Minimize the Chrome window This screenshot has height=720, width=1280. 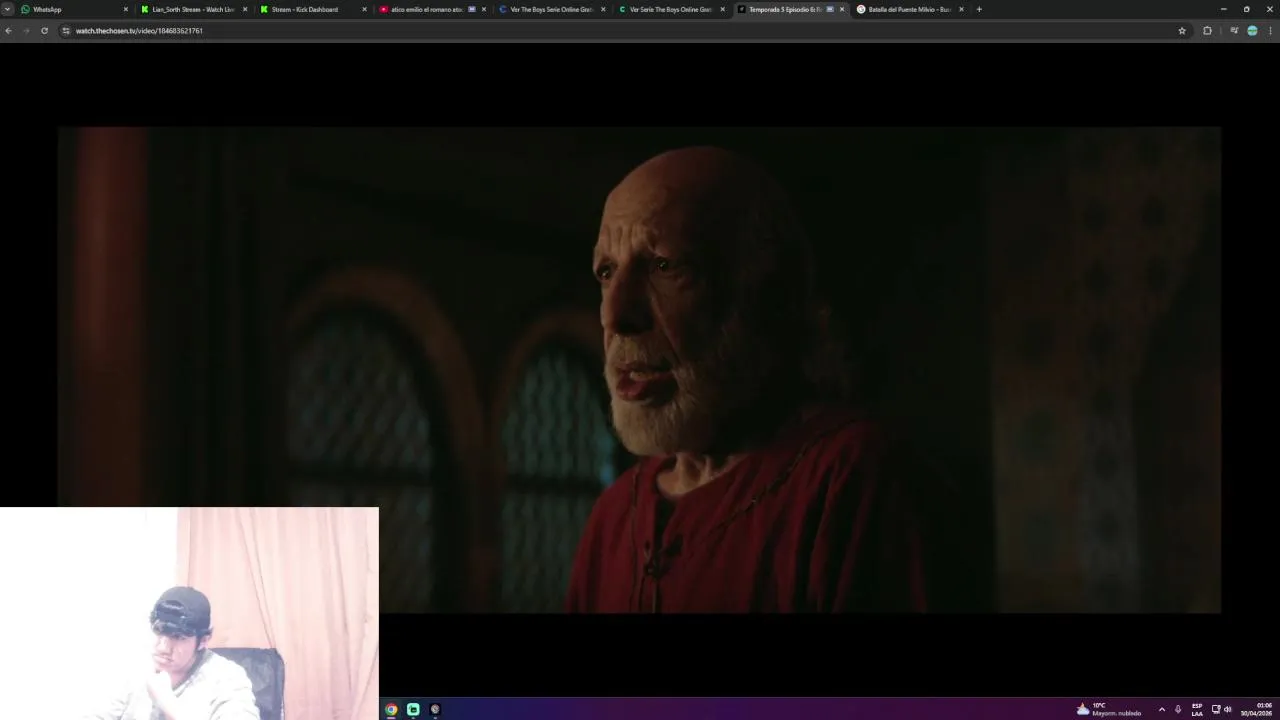pyautogui.click(x=1223, y=9)
